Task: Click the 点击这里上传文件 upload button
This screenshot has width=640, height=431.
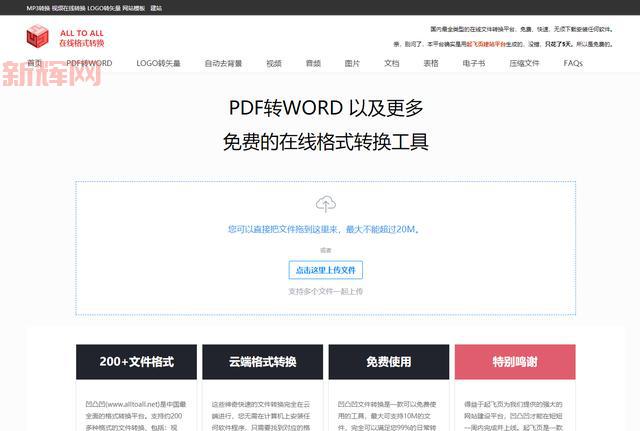Action: (326, 270)
